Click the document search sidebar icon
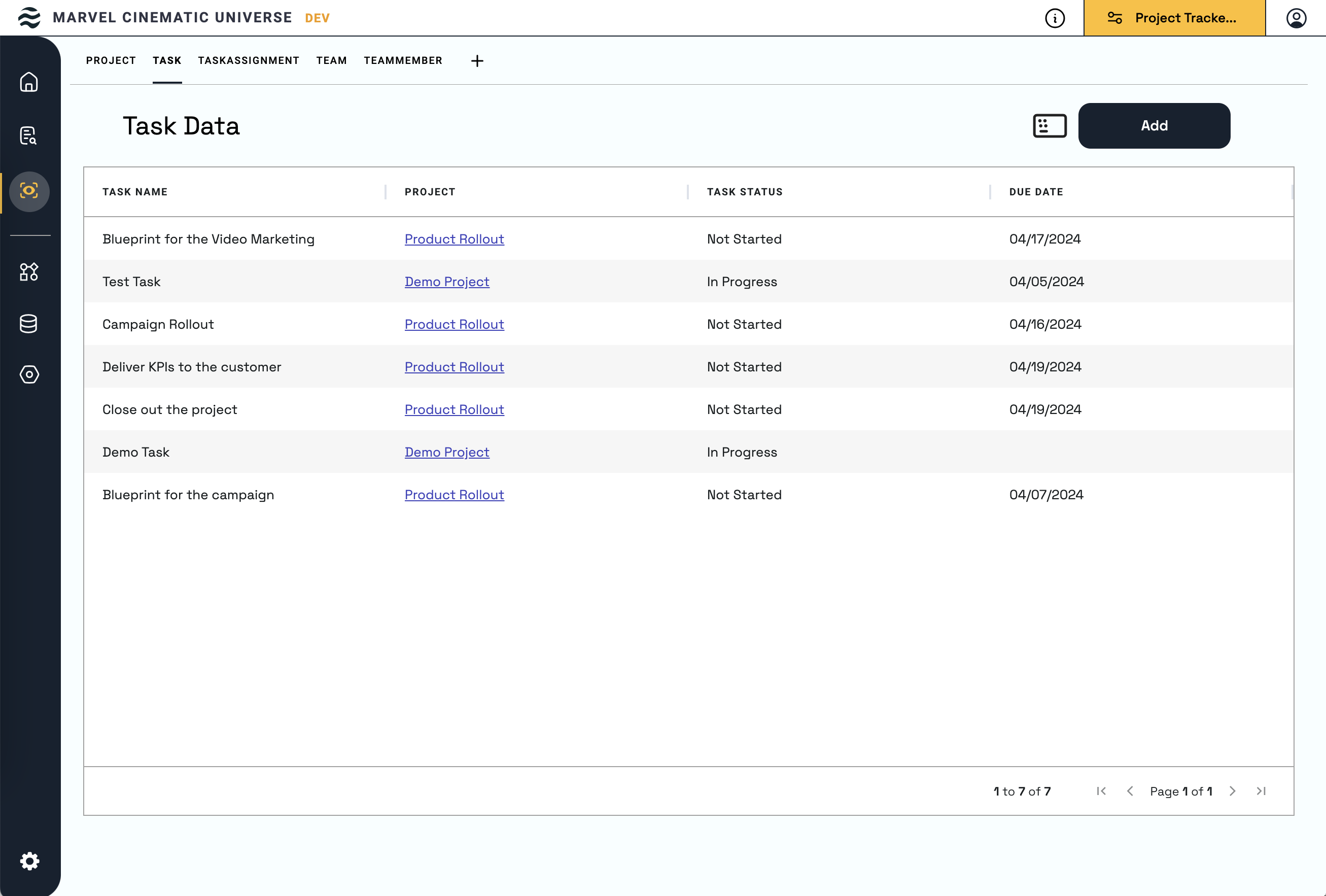1326x896 pixels. tap(29, 136)
